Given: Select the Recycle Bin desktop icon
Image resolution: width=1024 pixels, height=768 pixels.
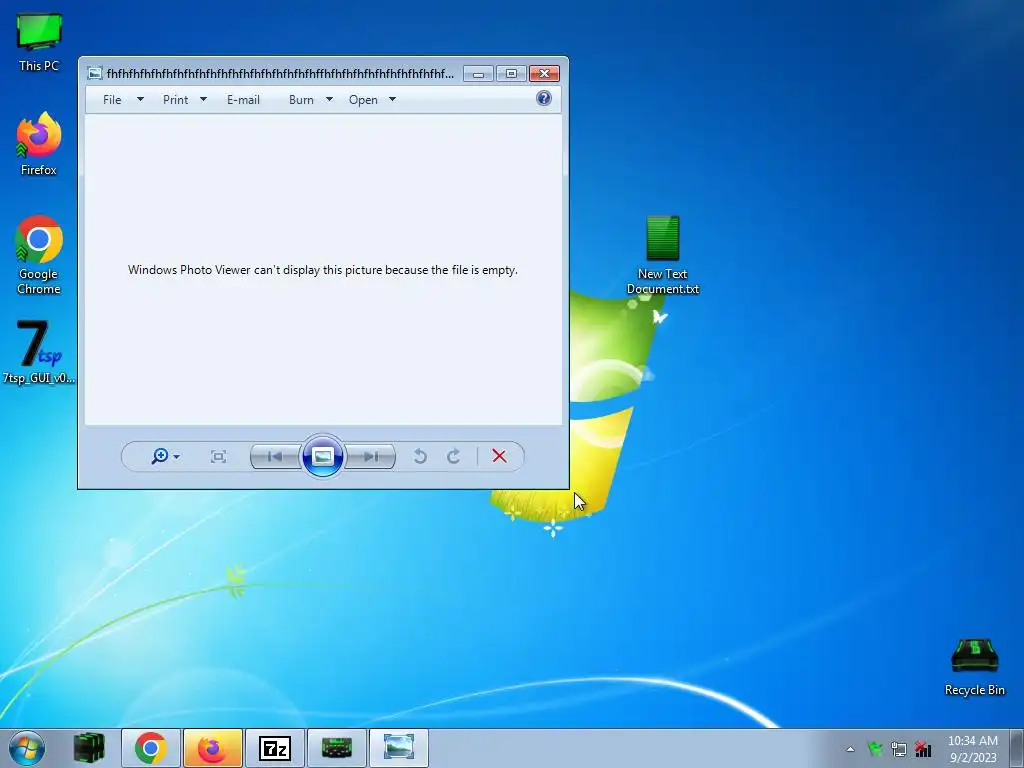Looking at the screenshot, I should (x=974, y=666).
